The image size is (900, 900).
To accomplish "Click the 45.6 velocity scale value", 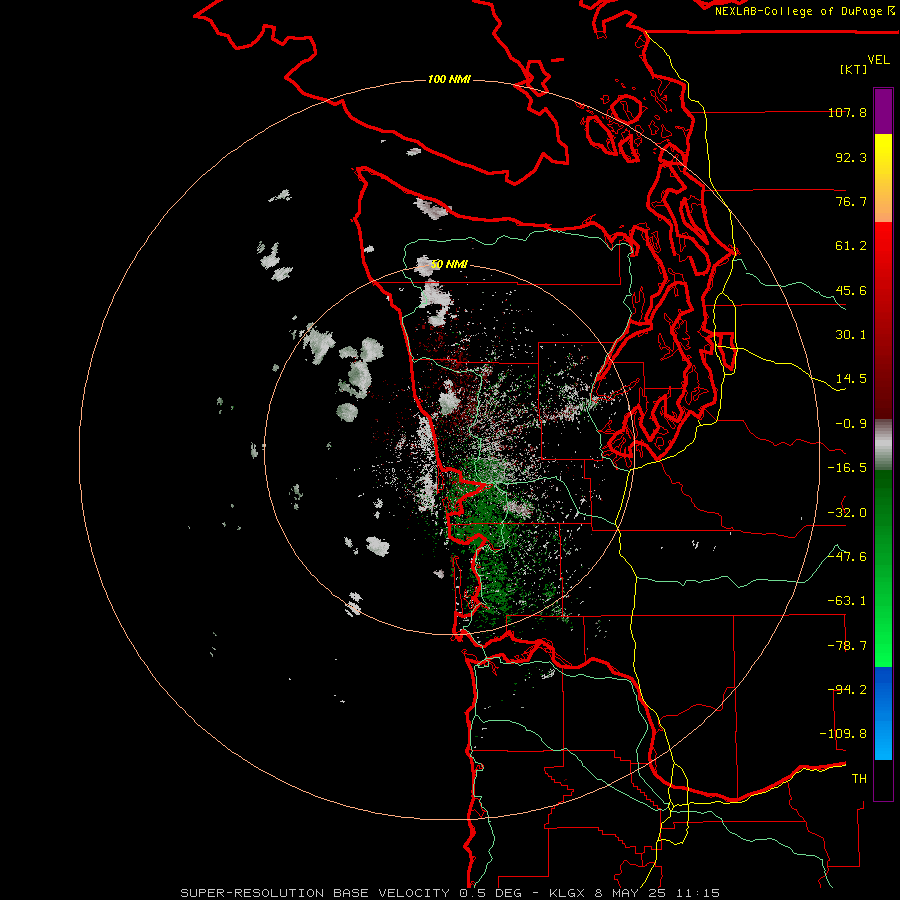I will pyautogui.click(x=851, y=290).
